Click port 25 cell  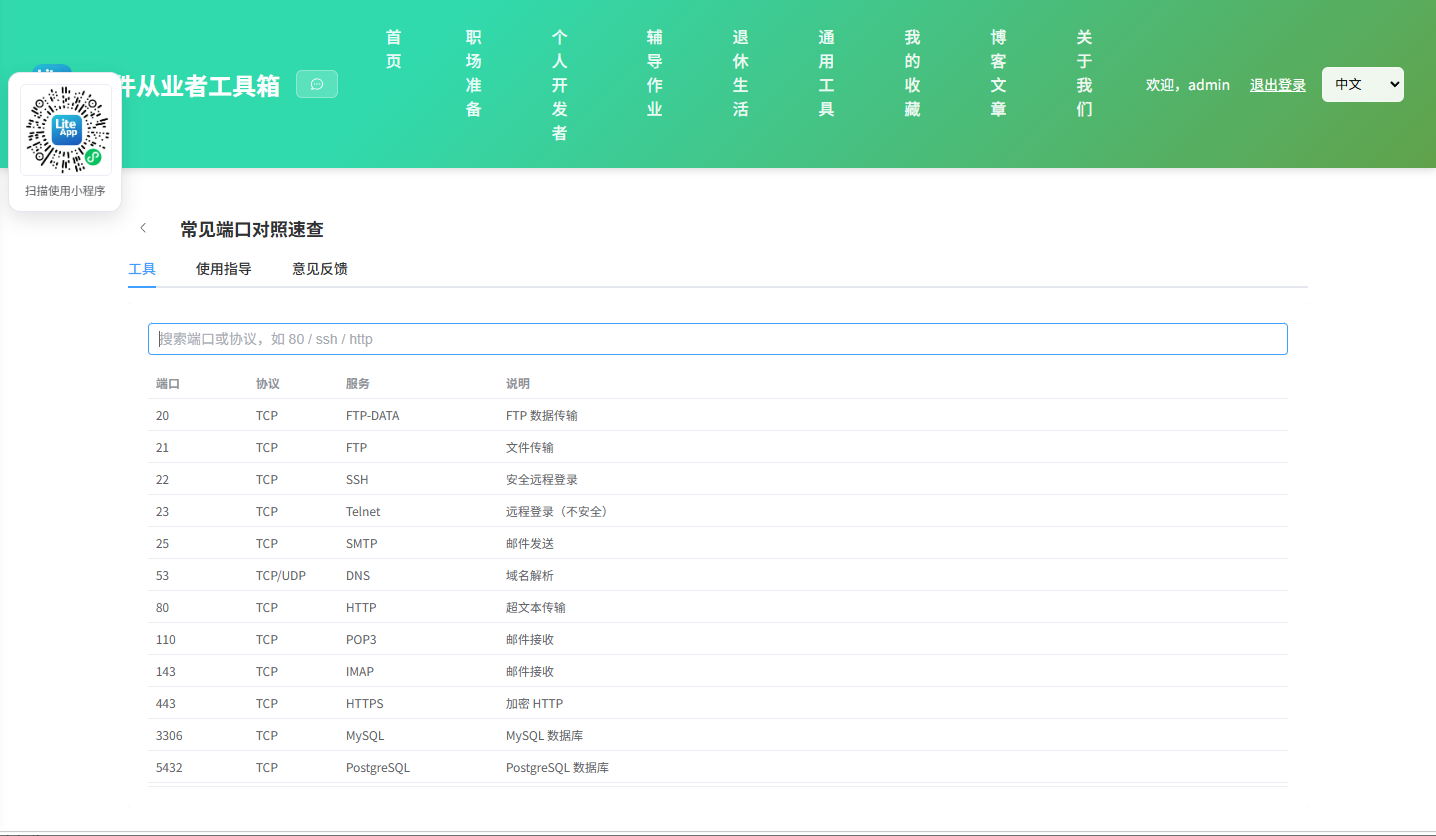click(x=163, y=544)
